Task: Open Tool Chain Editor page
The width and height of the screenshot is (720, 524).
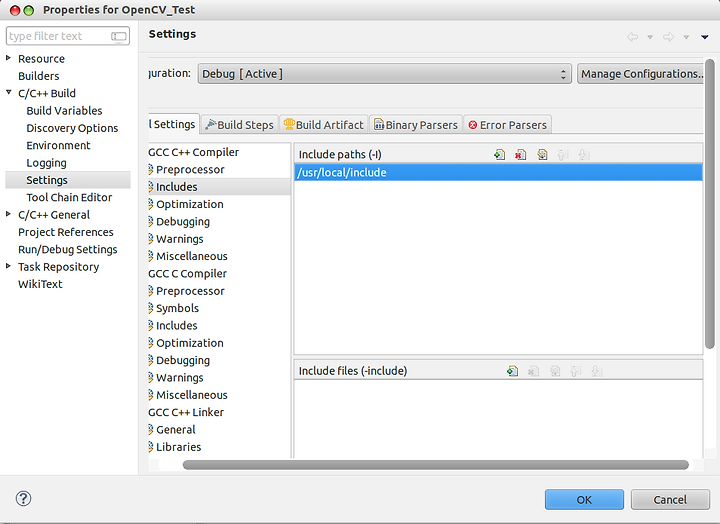Action: coord(69,197)
